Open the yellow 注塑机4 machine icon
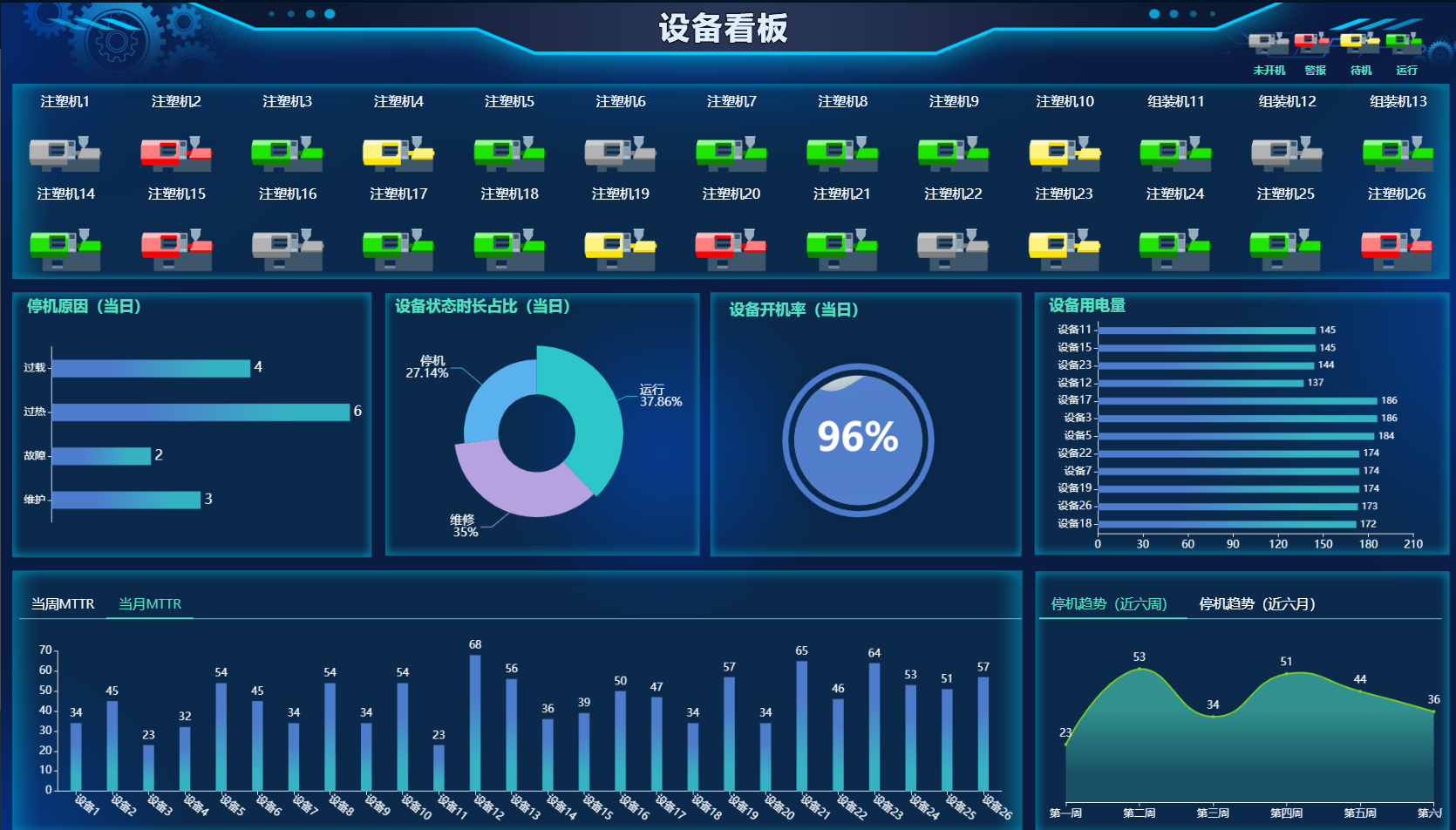This screenshot has height=830, width=1456. [x=398, y=153]
